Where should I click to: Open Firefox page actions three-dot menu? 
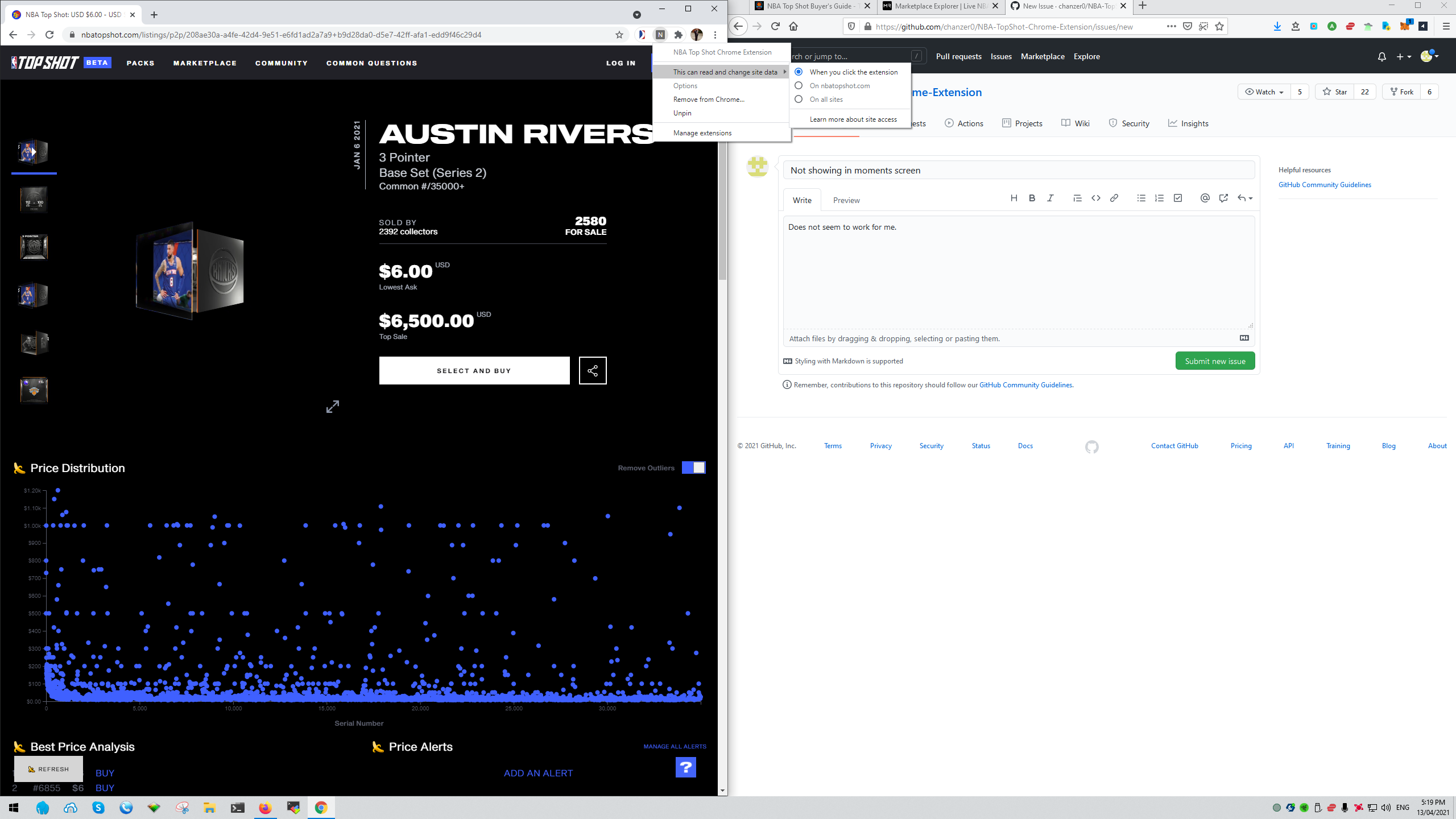click(x=1171, y=26)
